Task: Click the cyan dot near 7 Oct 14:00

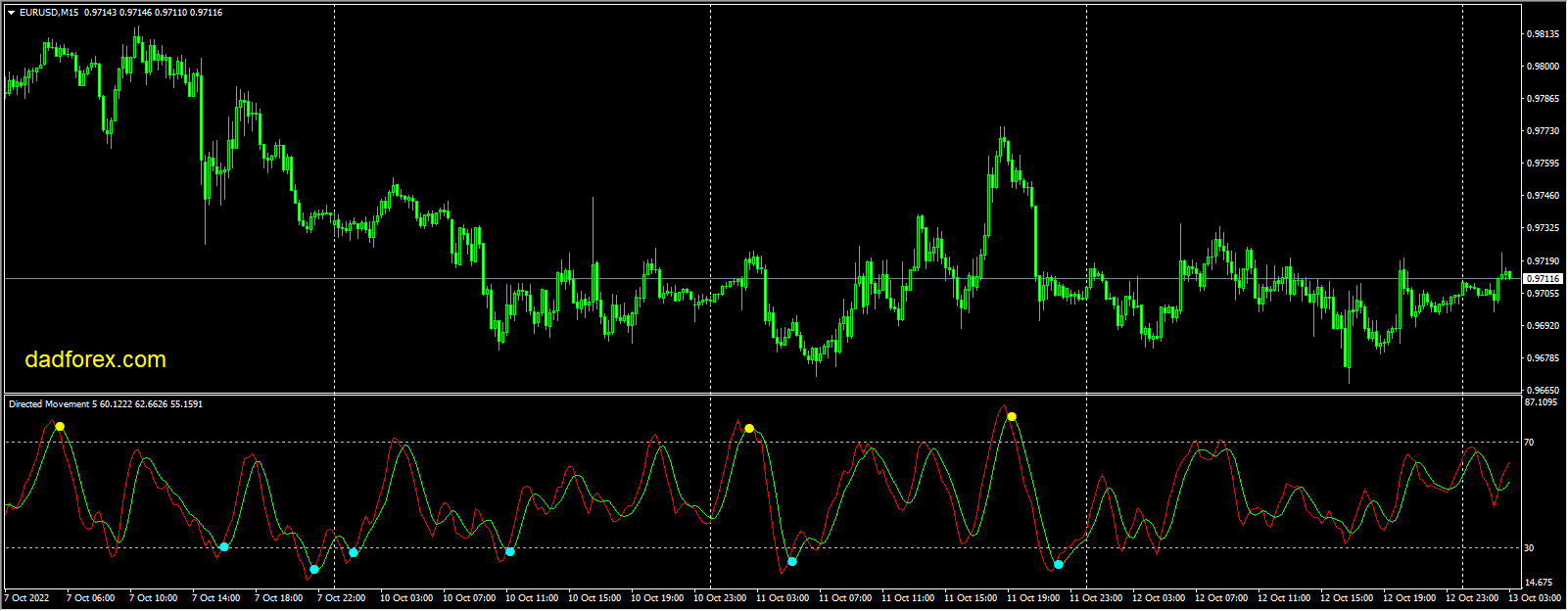Action: pyautogui.click(x=224, y=547)
